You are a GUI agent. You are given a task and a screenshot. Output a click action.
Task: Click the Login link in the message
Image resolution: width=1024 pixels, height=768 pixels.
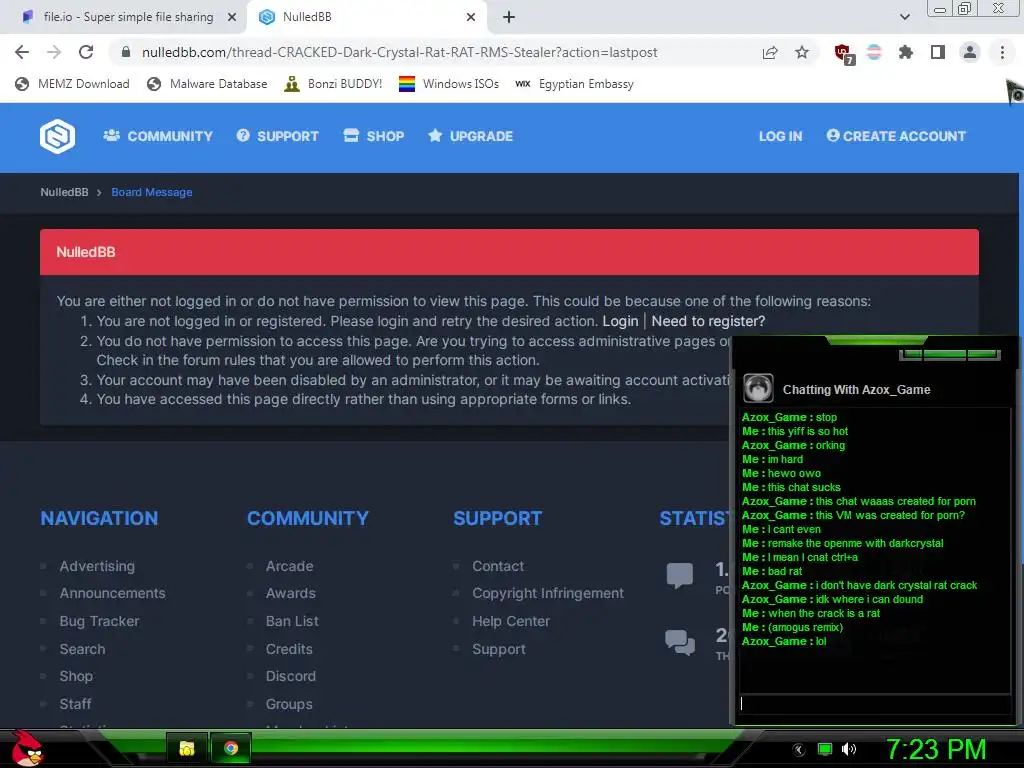[x=620, y=321]
